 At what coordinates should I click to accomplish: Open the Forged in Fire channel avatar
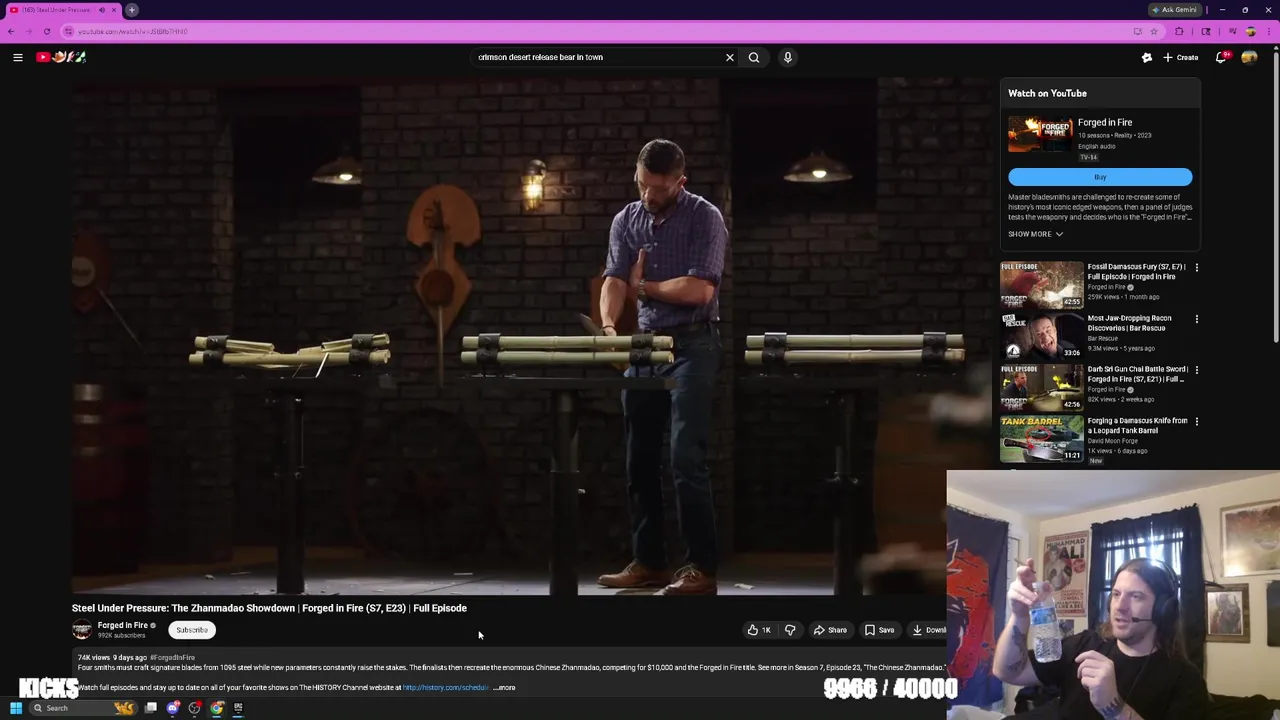[x=82, y=629]
